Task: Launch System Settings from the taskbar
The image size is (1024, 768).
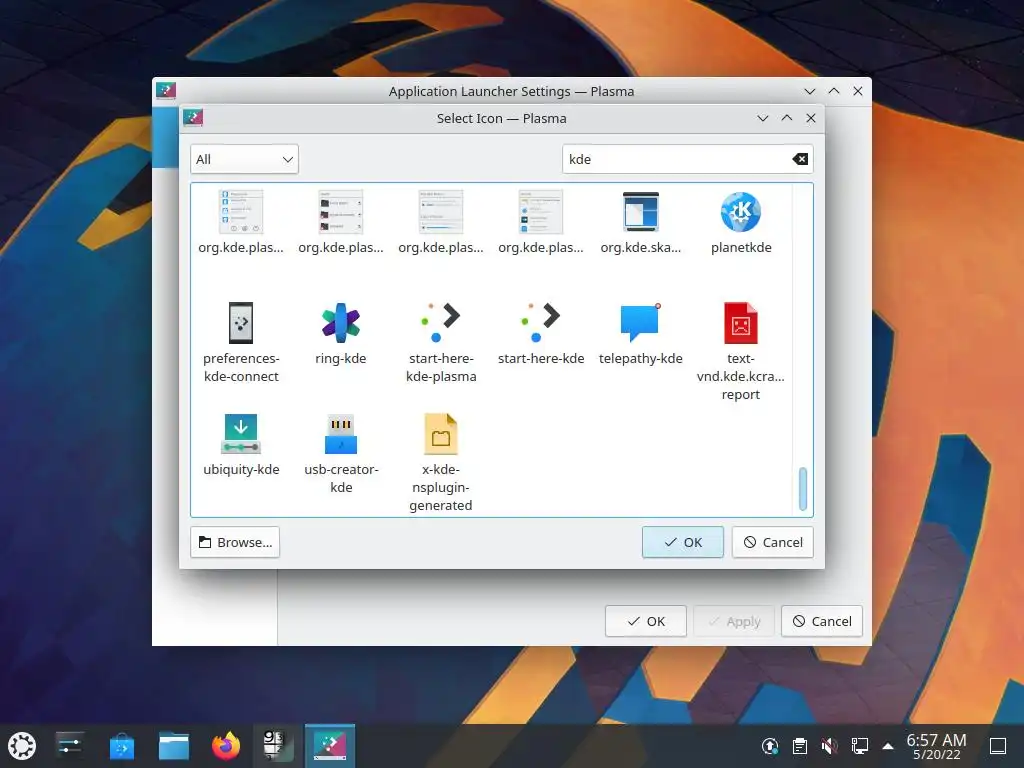Action: tap(69, 746)
